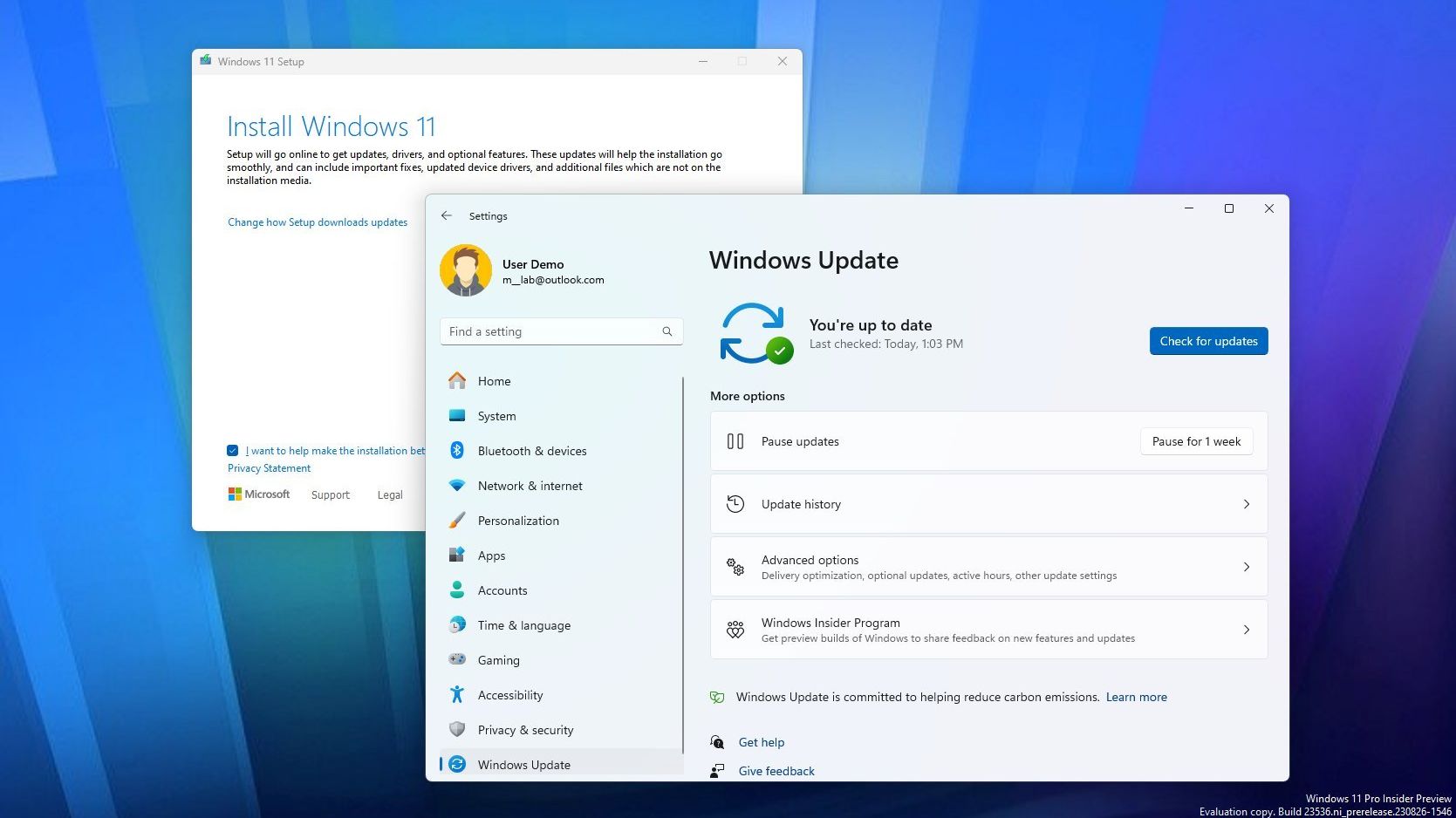The width and height of the screenshot is (1456, 818).
Task: Click the pause icon beside Pause updates
Action: (x=735, y=441)
